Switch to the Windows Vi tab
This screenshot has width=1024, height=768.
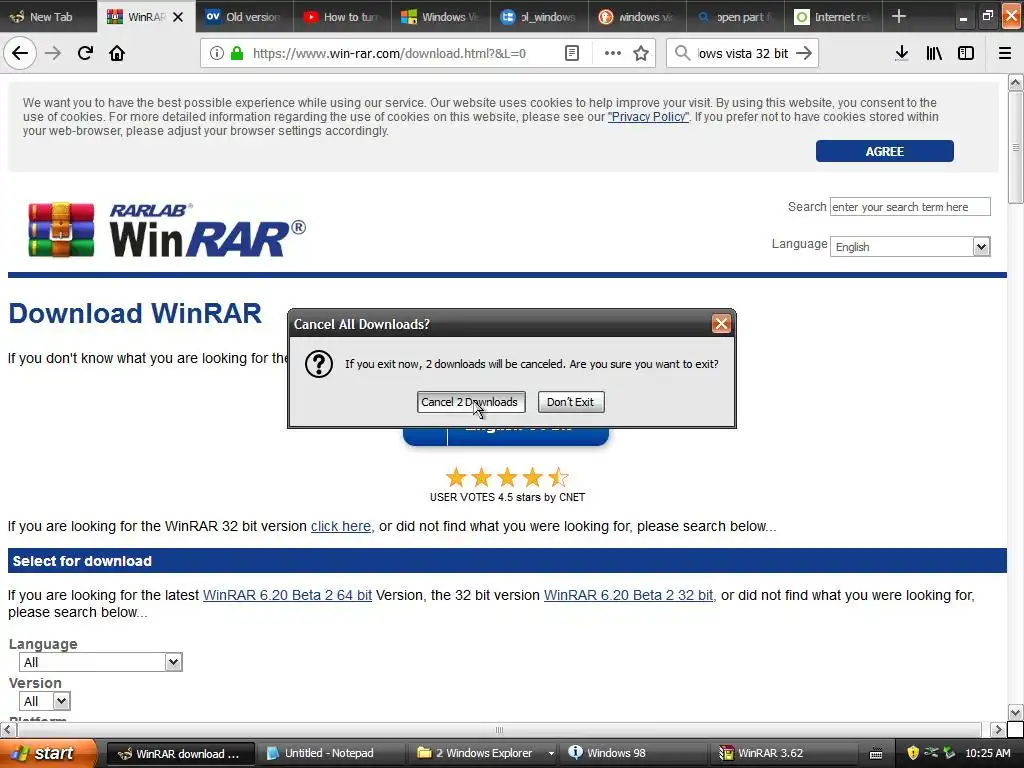coord(440,17)
